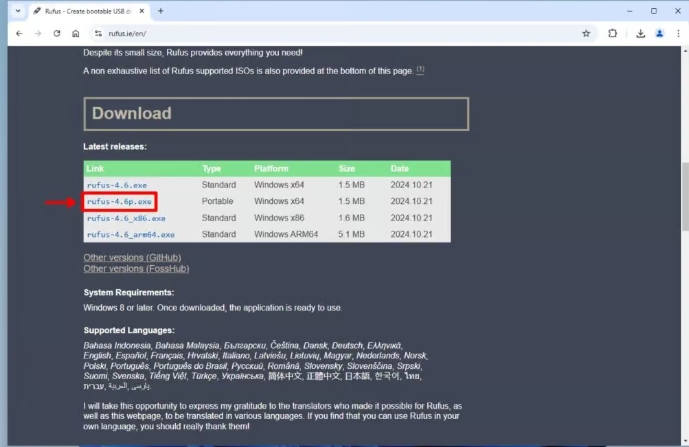The height and width of the screenshot is (447, 689).
Task: Click the rufus.ie/en/ address bar
Action: pyautogui.click(x=338, y=33)
